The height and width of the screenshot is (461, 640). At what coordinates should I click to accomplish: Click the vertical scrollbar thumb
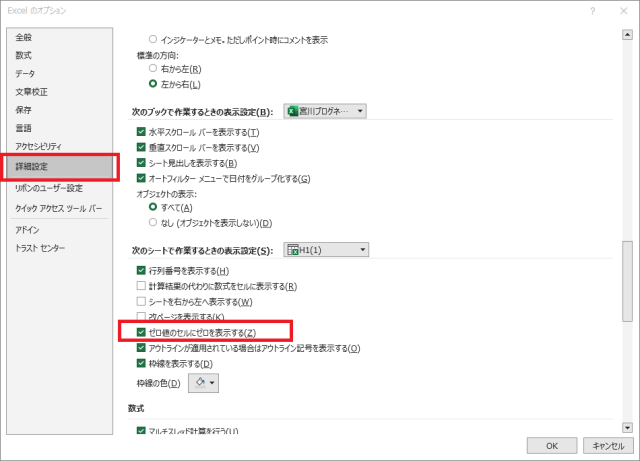(x=627, y=282)
